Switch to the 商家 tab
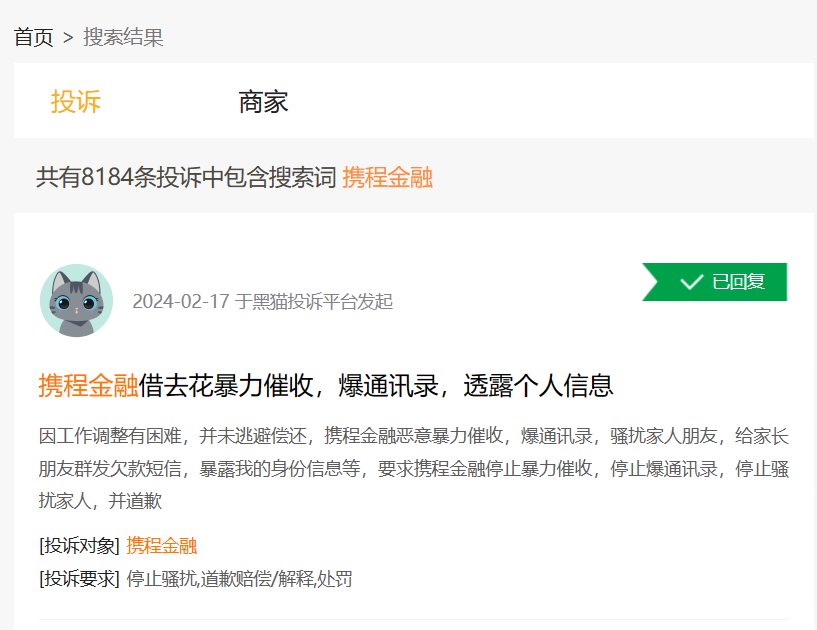Viewport: 817px width, 630px height. [x=263, y=102]
